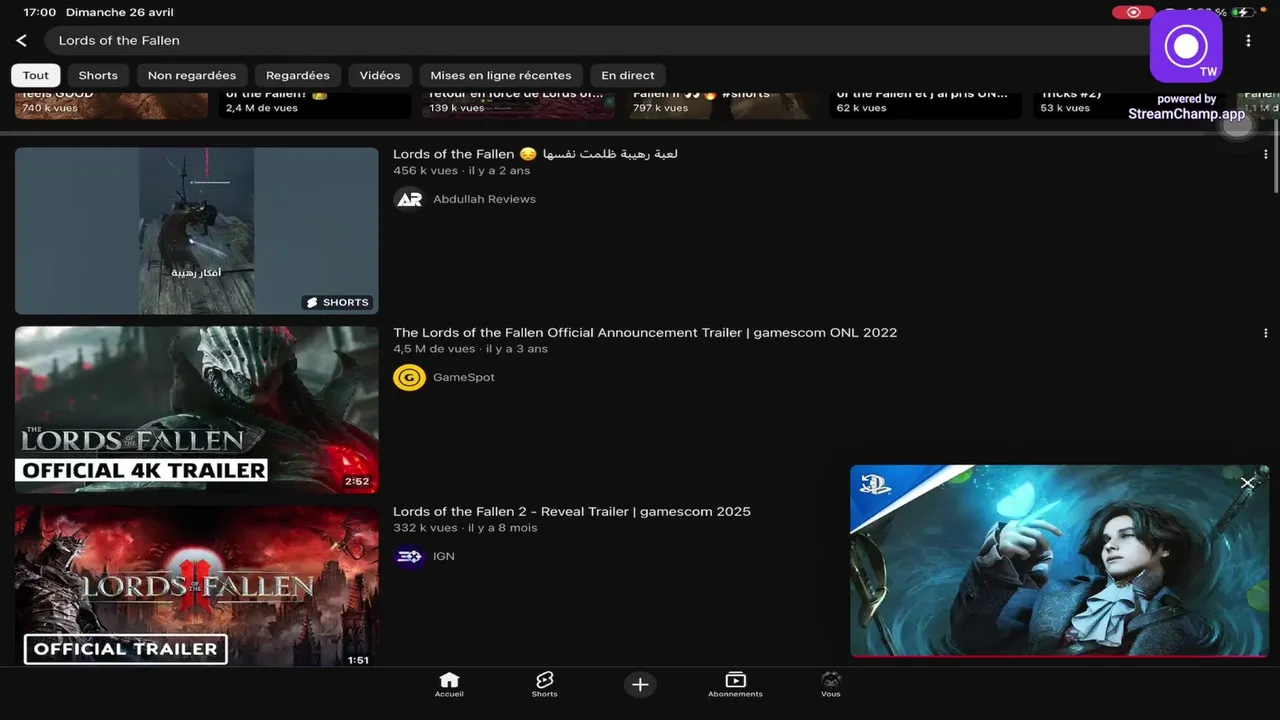Open the short with 62 k vues

926,105
